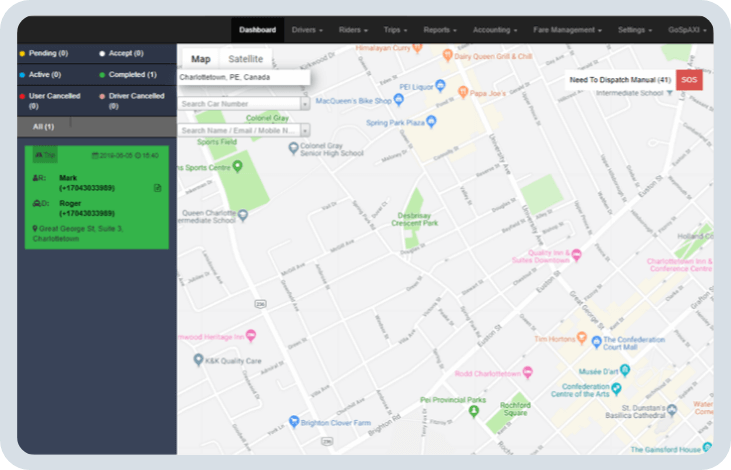Click the Queen Charlotte Intermediate School pin
This screenshot has height=470, width=731.
(x=243, y=215)
